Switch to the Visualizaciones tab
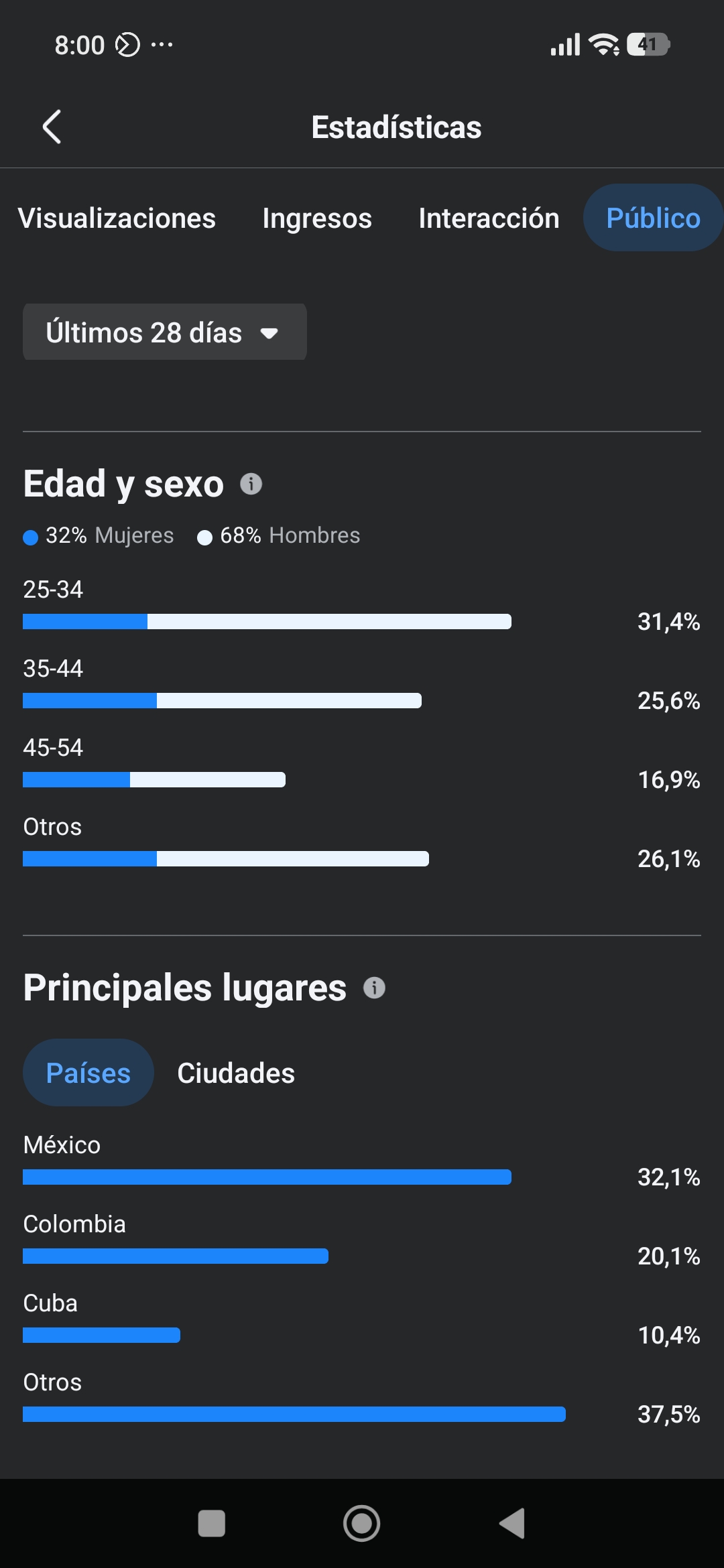Screen dimensions: 724x1568 click(x=117, y=218)
